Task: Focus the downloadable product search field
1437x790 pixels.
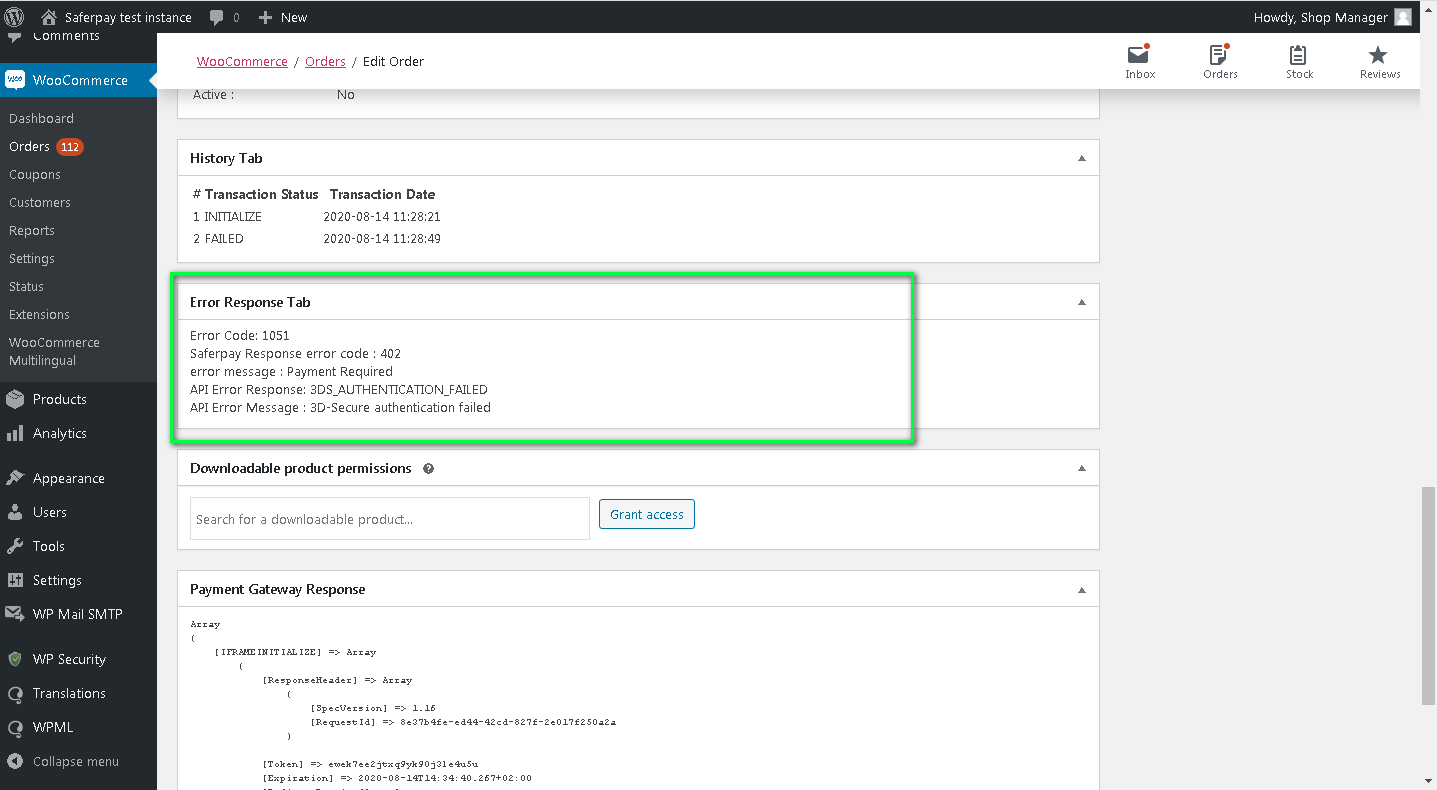Action: pyautogui.click(x=389, y=519)
